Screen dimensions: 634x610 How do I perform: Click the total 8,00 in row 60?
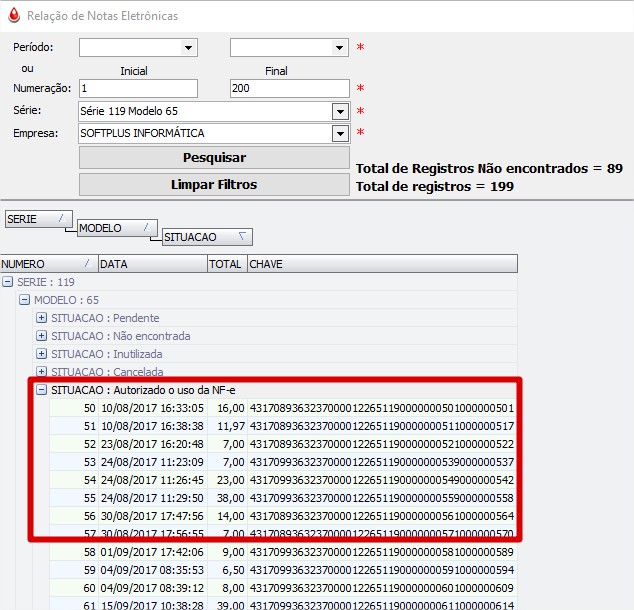click(x=234, y=588)
